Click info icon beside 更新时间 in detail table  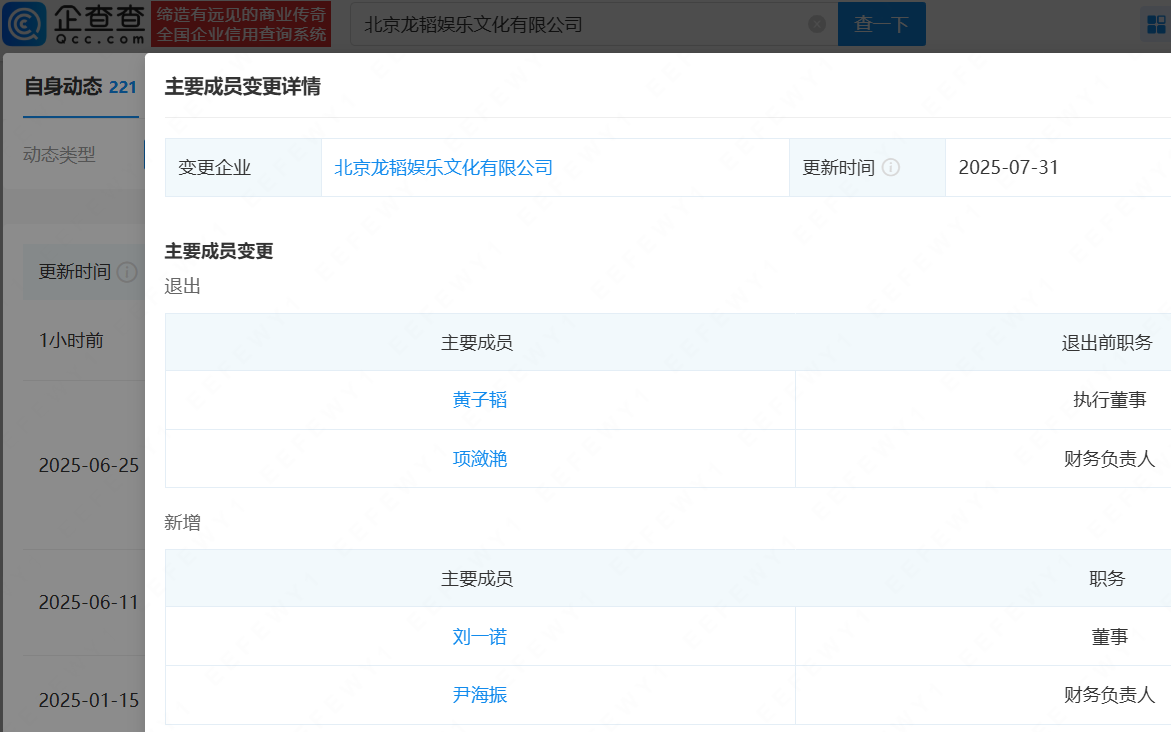pyautogui.click(x=891, y=167)
